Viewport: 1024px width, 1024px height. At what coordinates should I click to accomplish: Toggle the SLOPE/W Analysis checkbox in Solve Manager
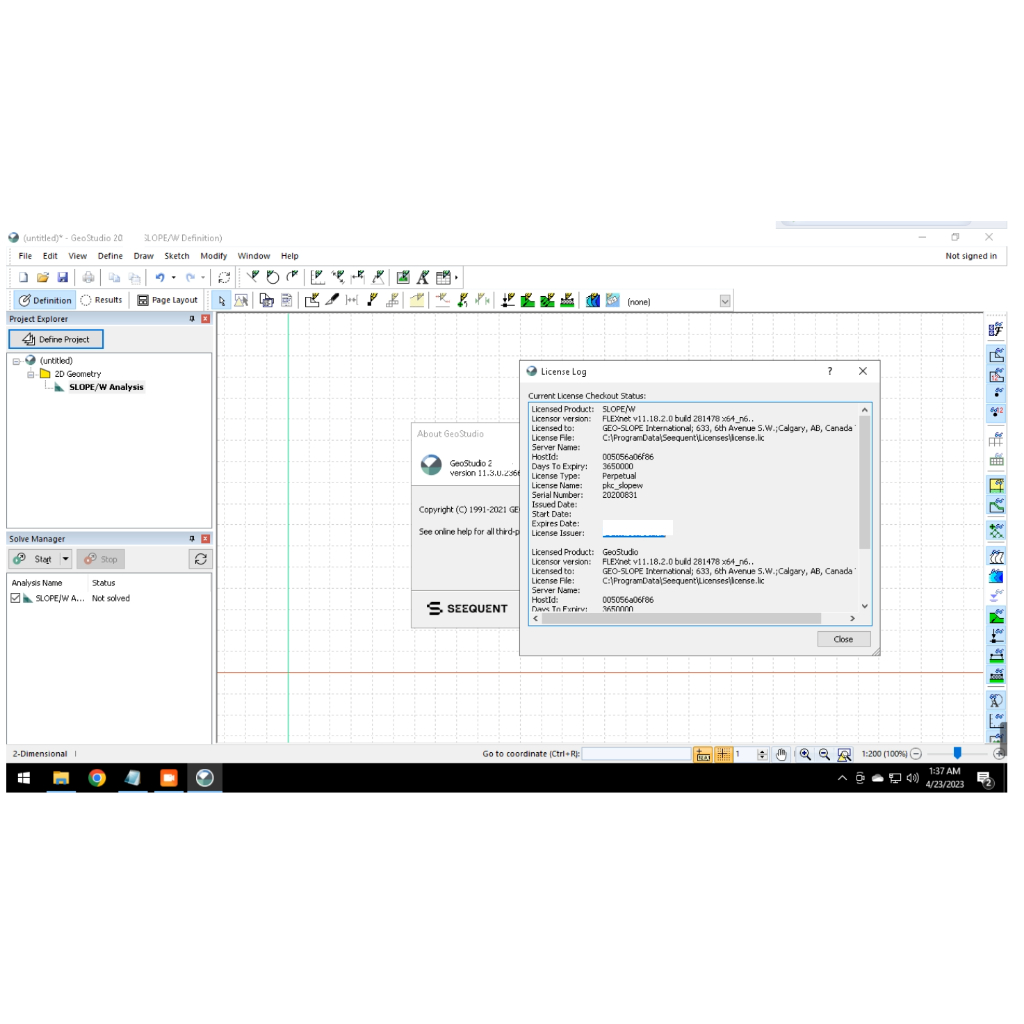tap(15, 598)
